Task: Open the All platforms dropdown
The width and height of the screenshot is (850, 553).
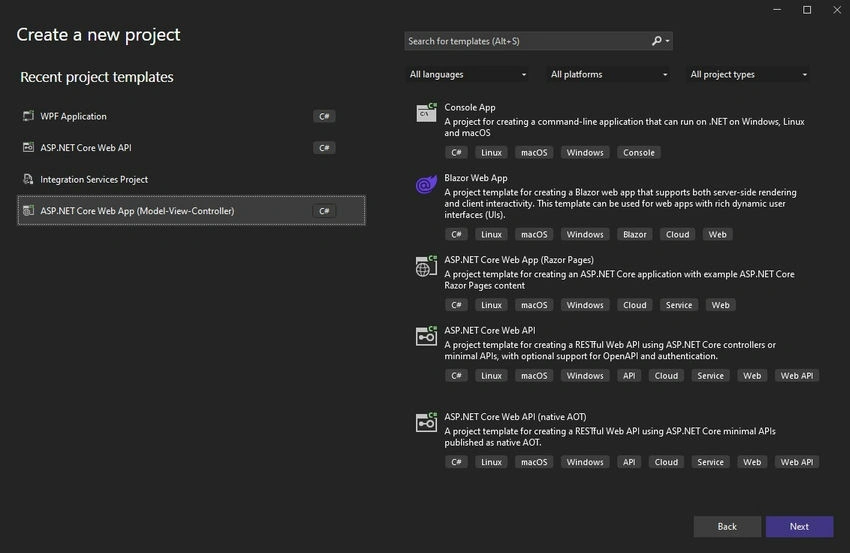Action: (608, 74)
